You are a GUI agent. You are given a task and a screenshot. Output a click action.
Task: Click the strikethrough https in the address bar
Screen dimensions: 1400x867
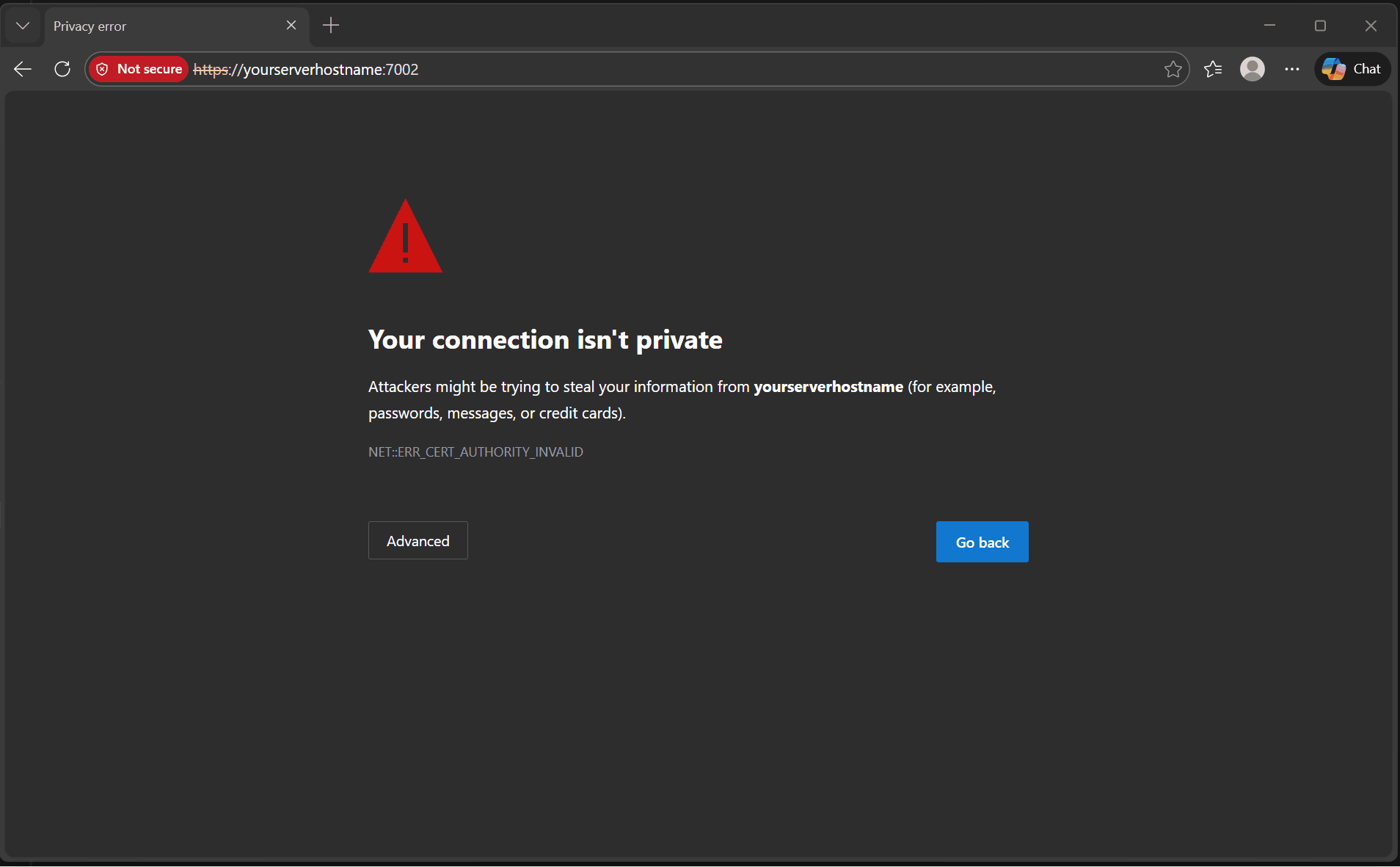click(x=211, y=69)
